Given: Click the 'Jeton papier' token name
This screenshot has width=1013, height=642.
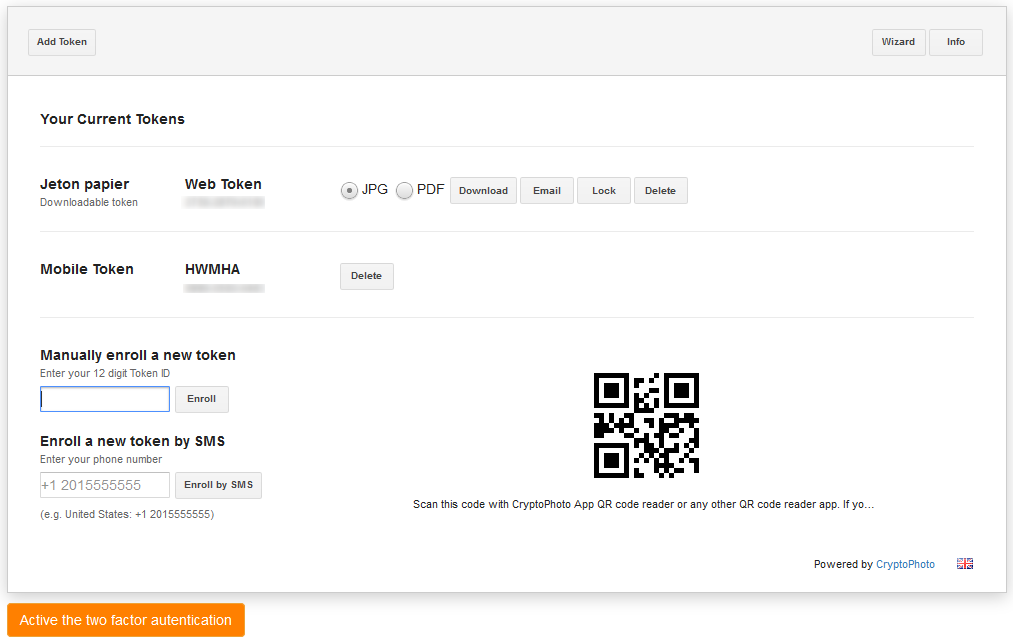Looking at the screenshot, I should coord(85,184).
